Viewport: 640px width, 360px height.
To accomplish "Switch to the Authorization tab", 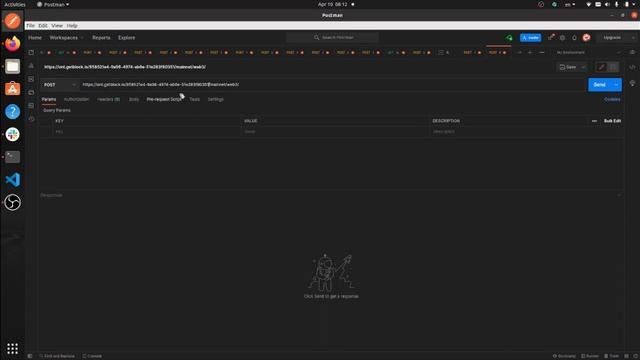I will click(76, 99).
